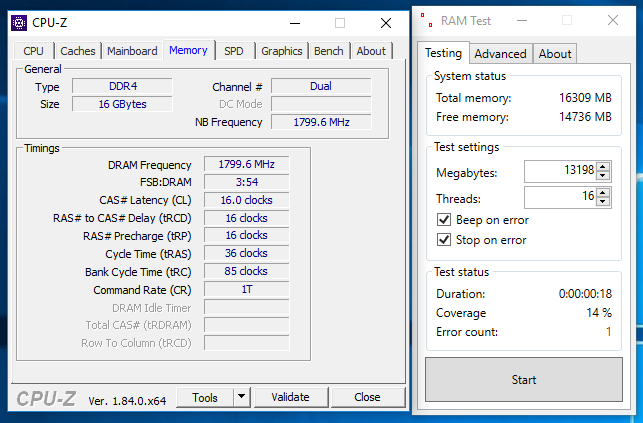Click the CAS# Latency 16.0 clocks value
This screenshot has height=423, width=643.
tap(246, 200)
